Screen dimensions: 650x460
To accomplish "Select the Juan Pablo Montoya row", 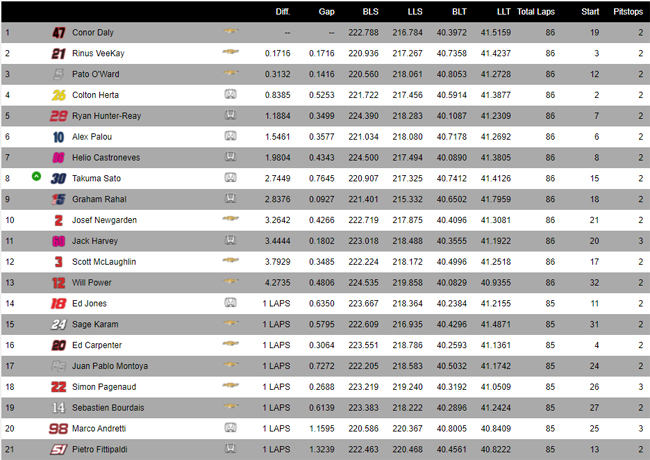I will pyautogui.click(x=325, y=366).
